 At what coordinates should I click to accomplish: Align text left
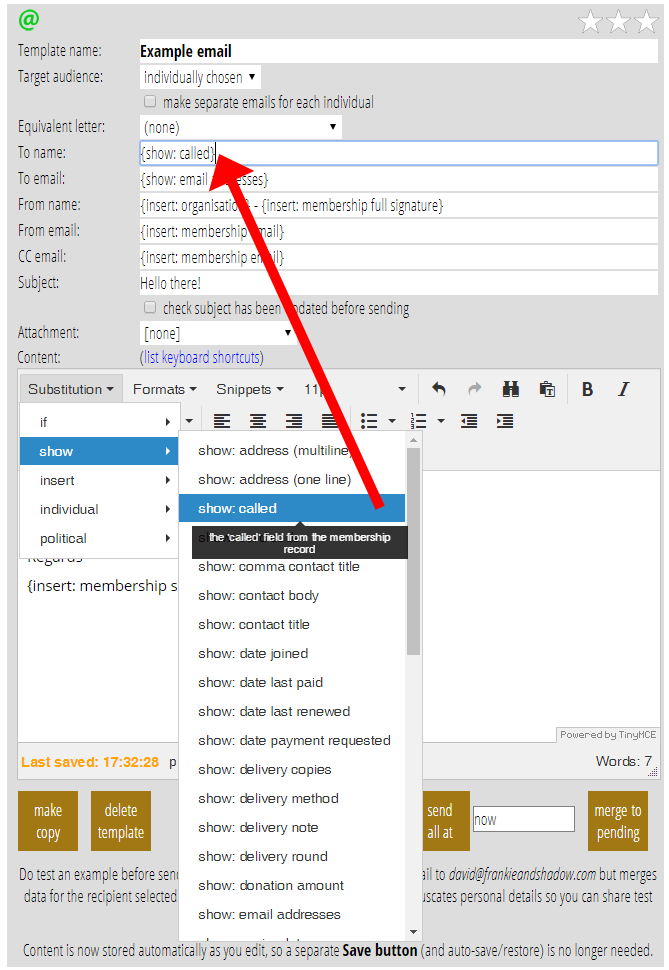point(222,421)
